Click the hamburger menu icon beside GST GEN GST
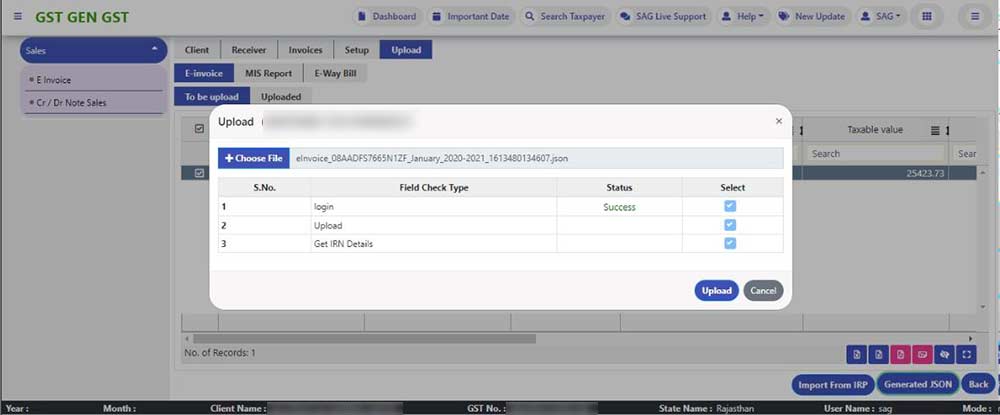 tap(17, 17)
